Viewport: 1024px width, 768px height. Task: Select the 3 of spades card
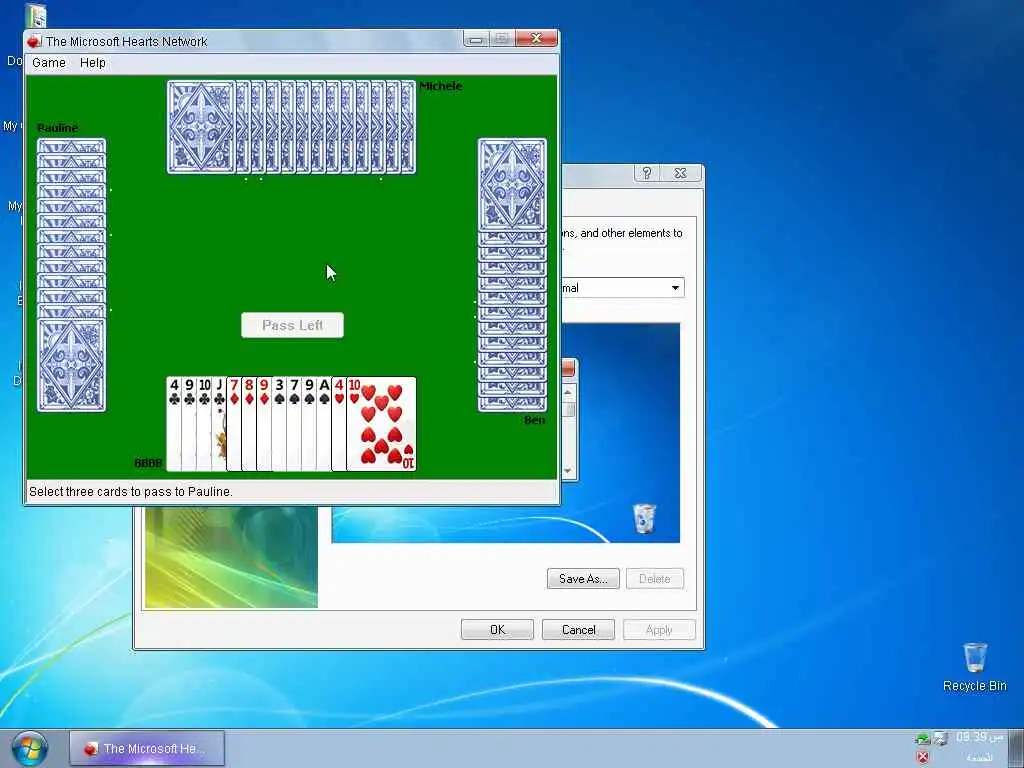279,424
